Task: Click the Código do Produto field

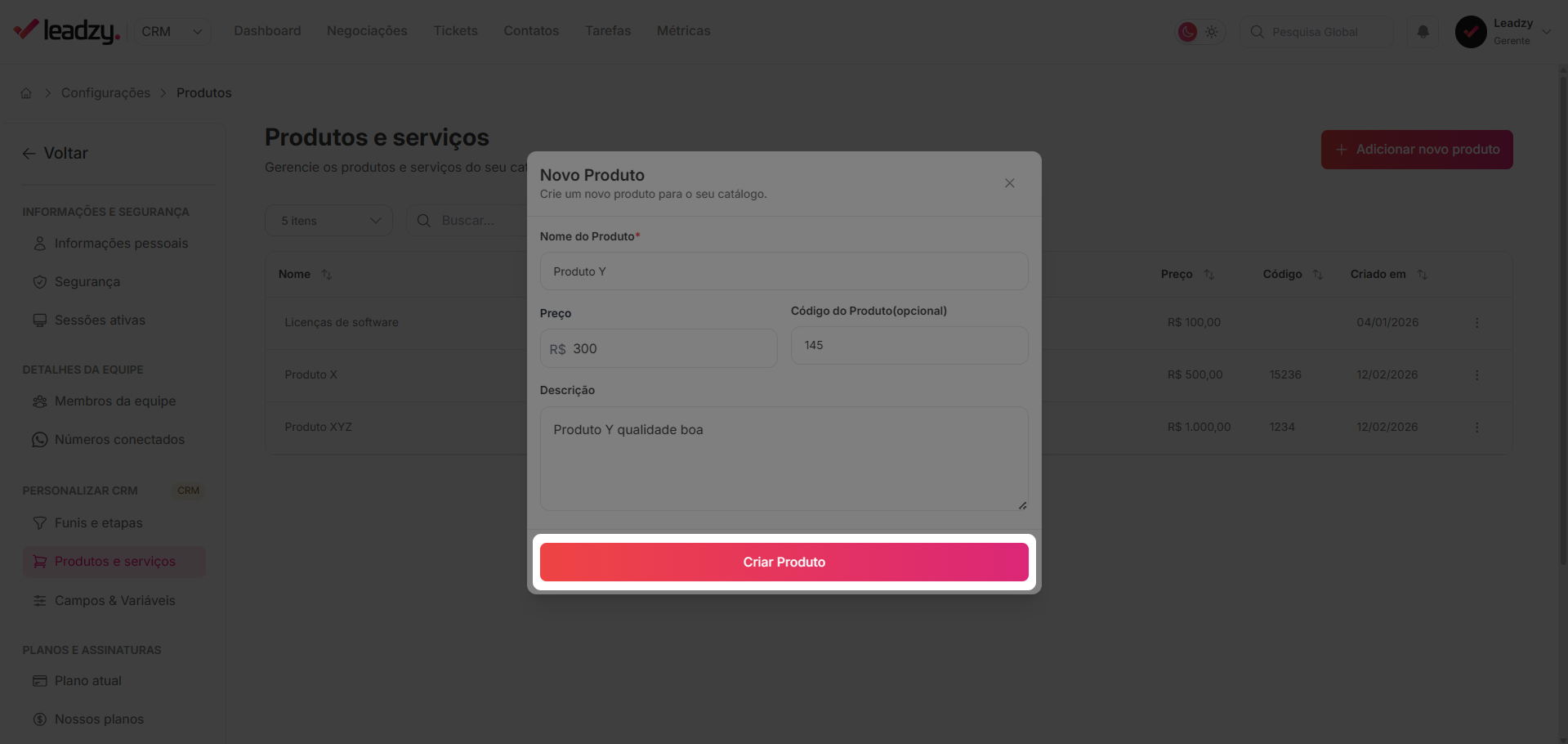Action: [909, 345]
